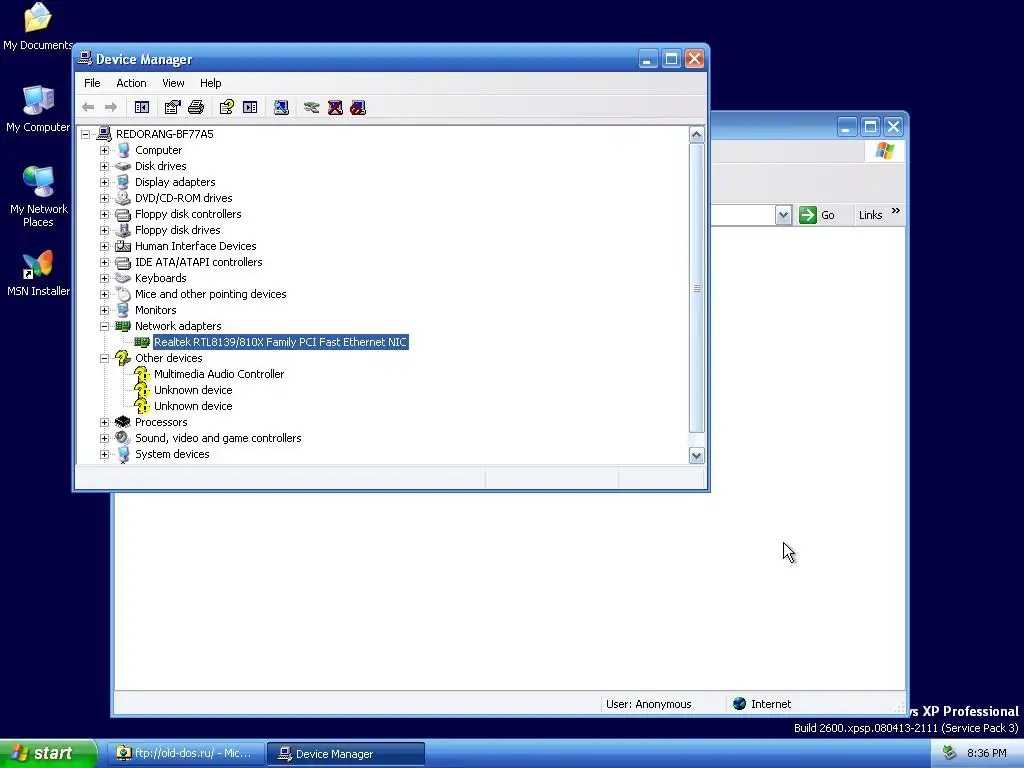Click the Go button in browser window
The width and height of the screenshot is (1024, 768).
click(817, 215)
